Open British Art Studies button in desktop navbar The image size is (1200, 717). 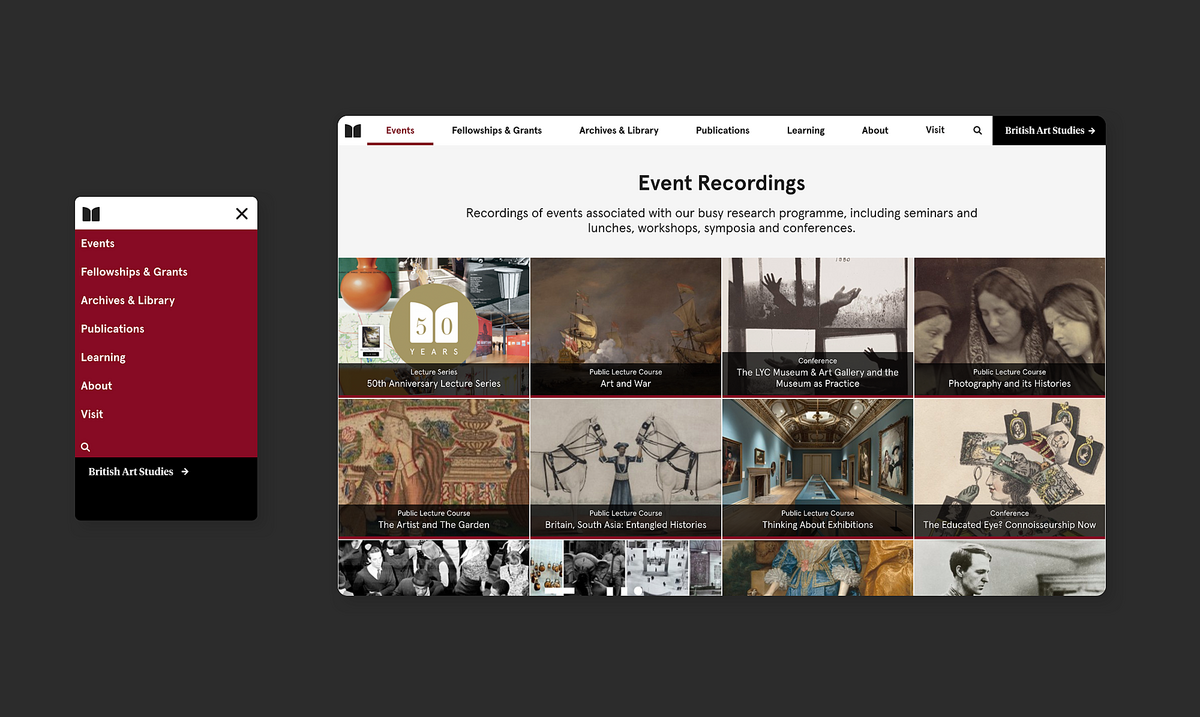tap(1049, 131)
